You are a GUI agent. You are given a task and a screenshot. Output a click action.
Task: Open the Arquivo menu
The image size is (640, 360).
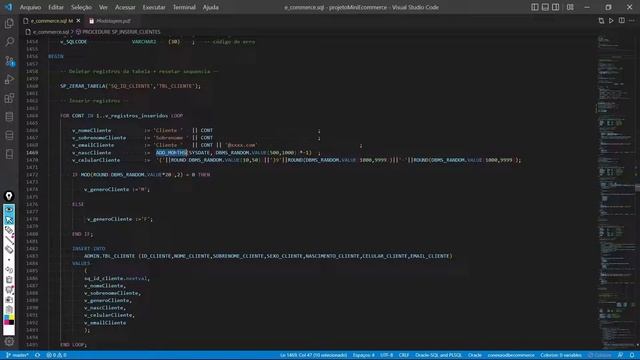pyautogui.click(x=30, y=7)
